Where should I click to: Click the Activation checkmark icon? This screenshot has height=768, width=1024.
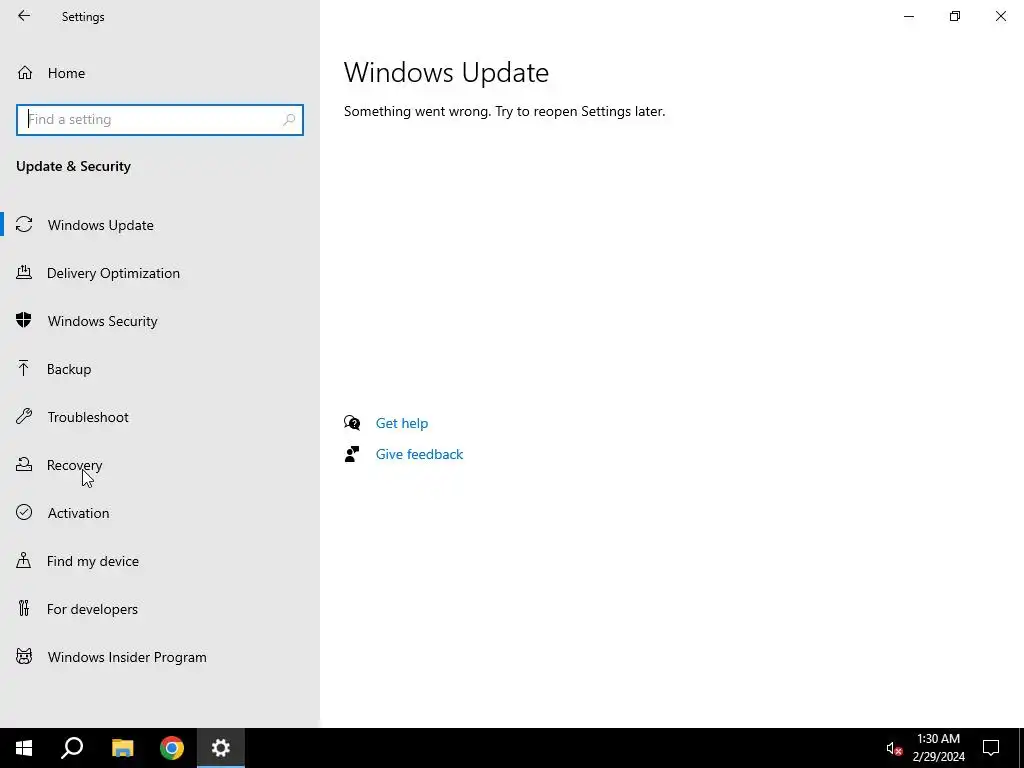[24, 512]
